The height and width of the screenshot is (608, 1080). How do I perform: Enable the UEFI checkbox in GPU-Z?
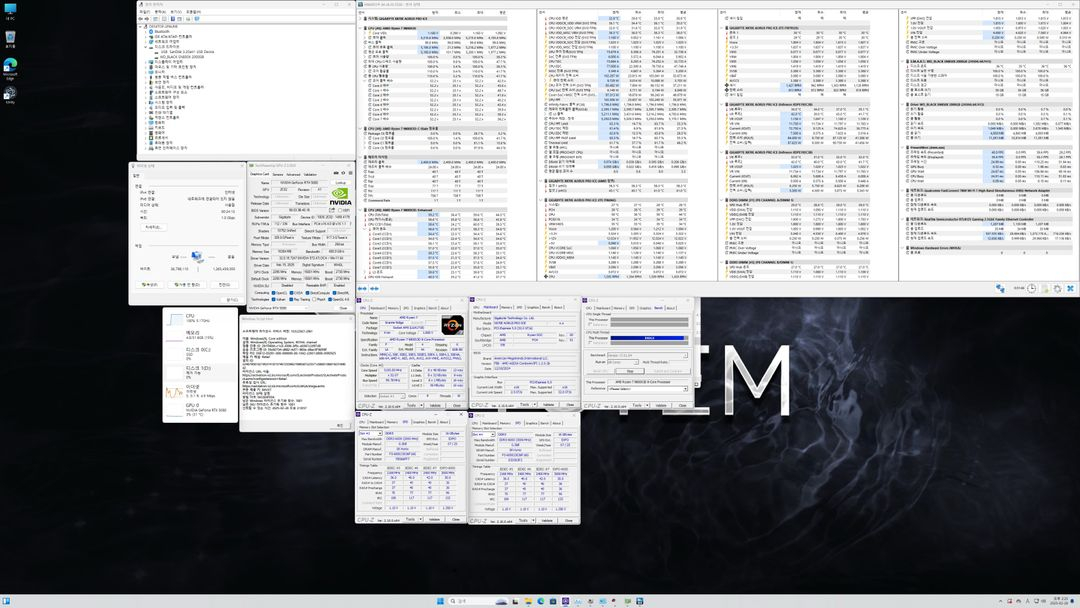340,210
